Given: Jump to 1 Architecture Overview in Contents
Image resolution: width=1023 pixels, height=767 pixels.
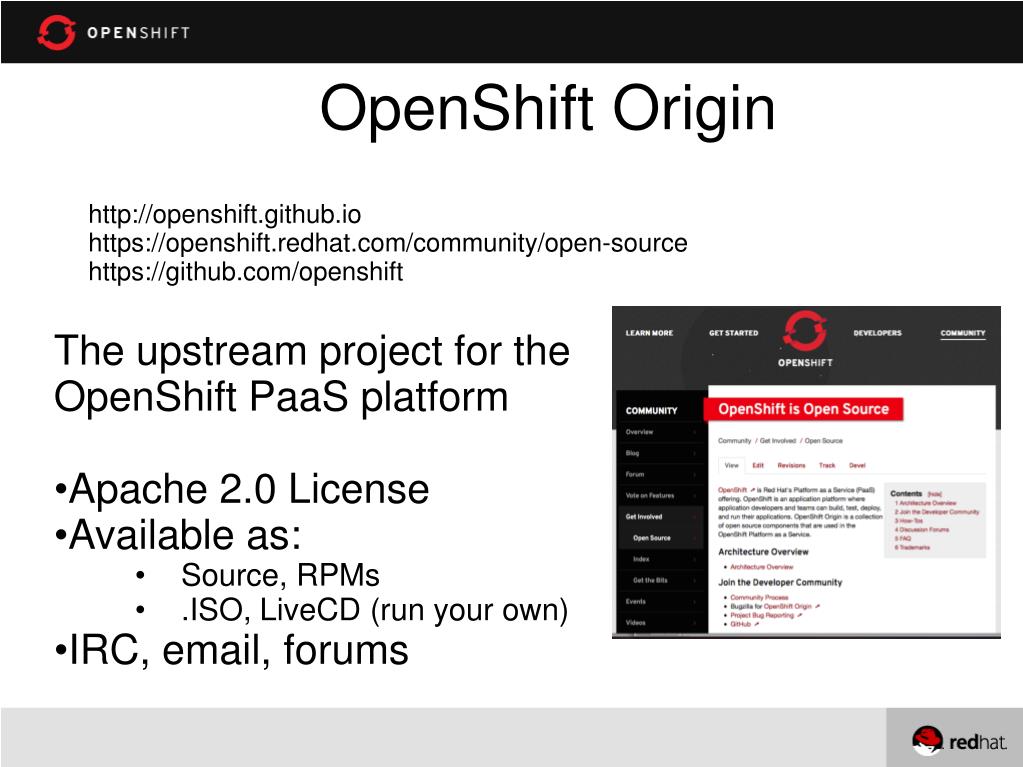Looking at the screenshot, I should click(925, 503).
